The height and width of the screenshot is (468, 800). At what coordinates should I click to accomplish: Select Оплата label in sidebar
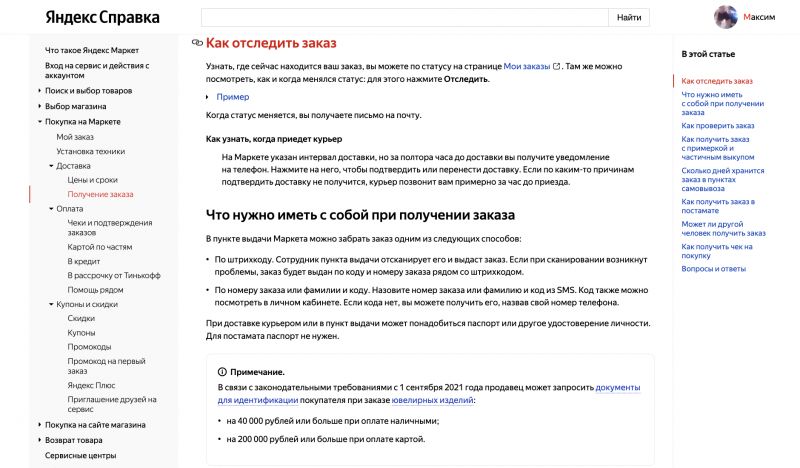tap(69, 209)
